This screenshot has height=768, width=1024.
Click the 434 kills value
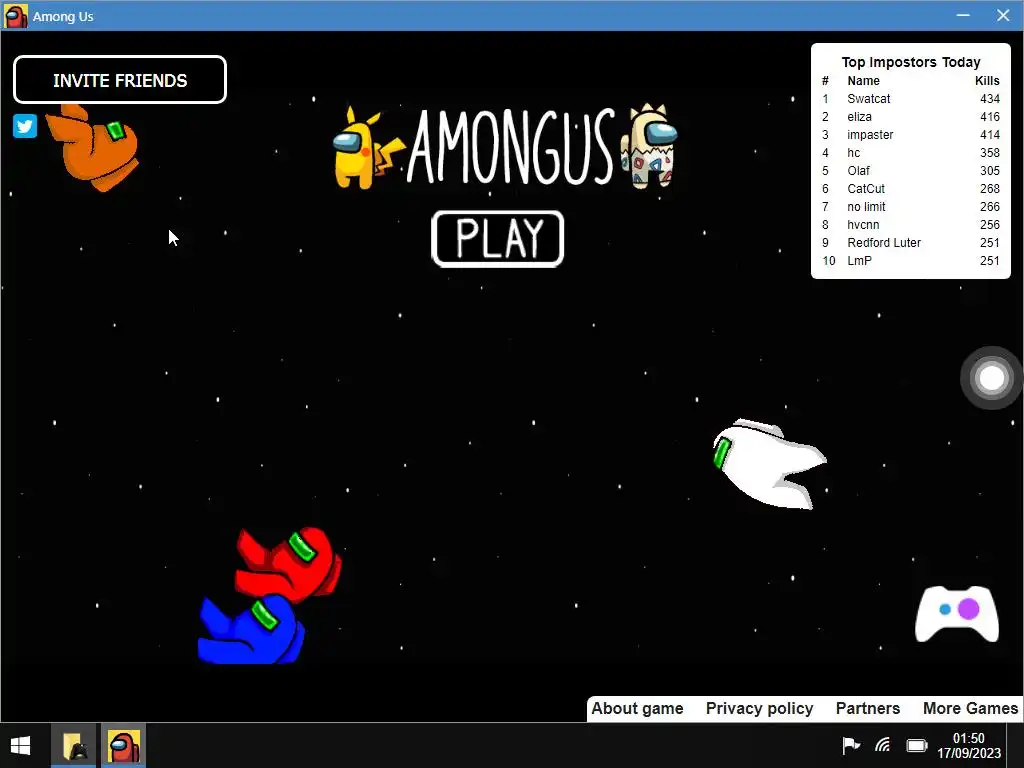pos(989,99)
